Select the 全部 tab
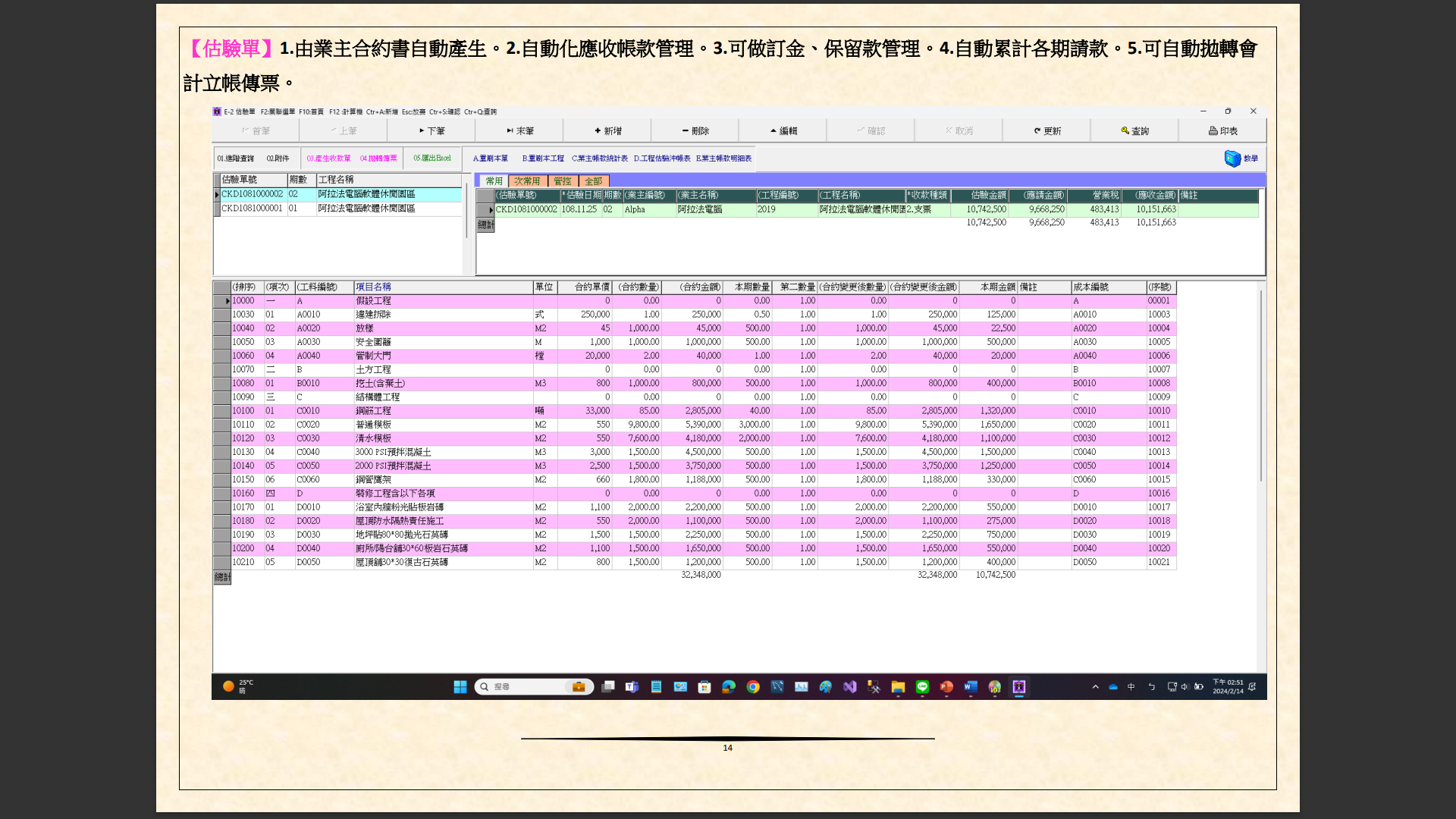Screen dimensions: 1456x819 click(x=594, y=181)
